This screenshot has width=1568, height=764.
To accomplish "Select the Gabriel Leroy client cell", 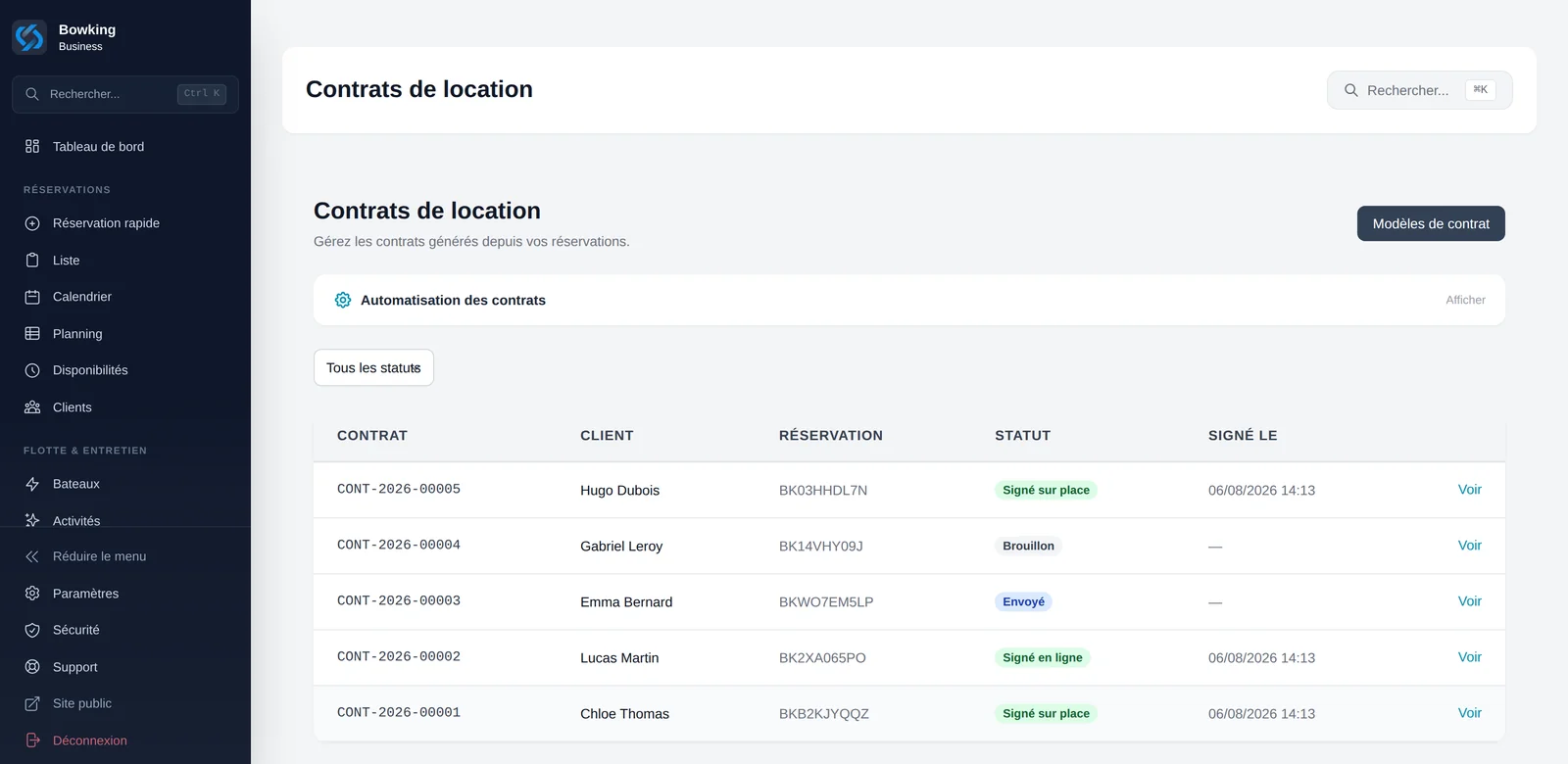I will point(621,547).
